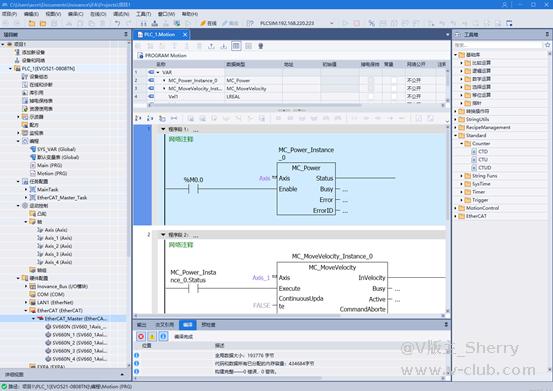Select Axis_2 (Axis) in project tree
The image size is (553, 391).
click(58, 246)
